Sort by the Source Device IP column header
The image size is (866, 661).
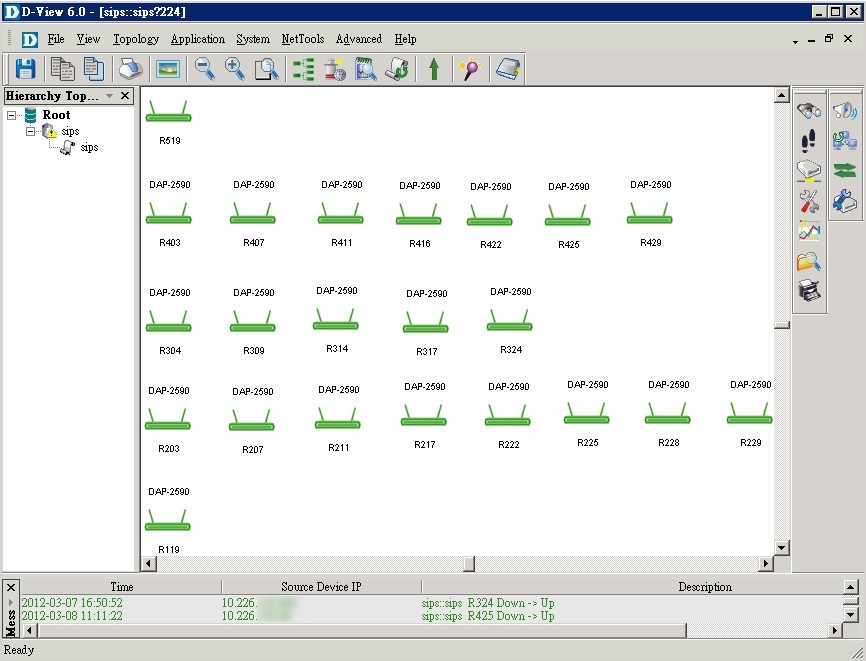321,586
